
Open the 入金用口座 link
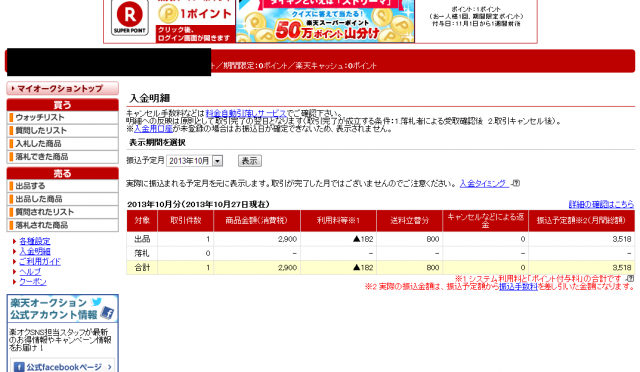pos(153,128)
